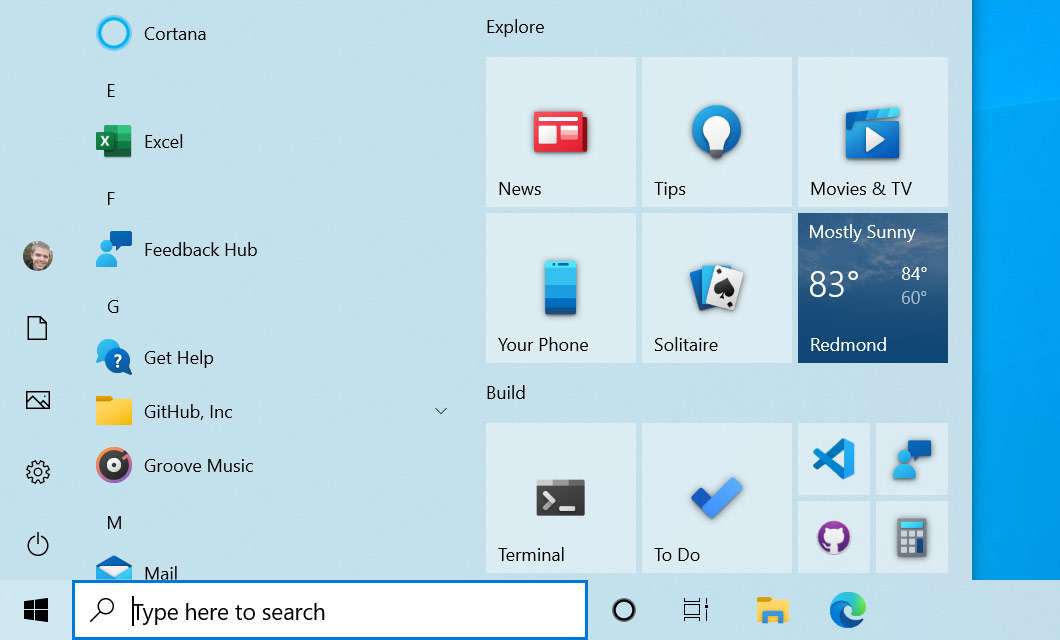Click the Power button in Start
Screen dimensions: 1060x640
point(38,544)
